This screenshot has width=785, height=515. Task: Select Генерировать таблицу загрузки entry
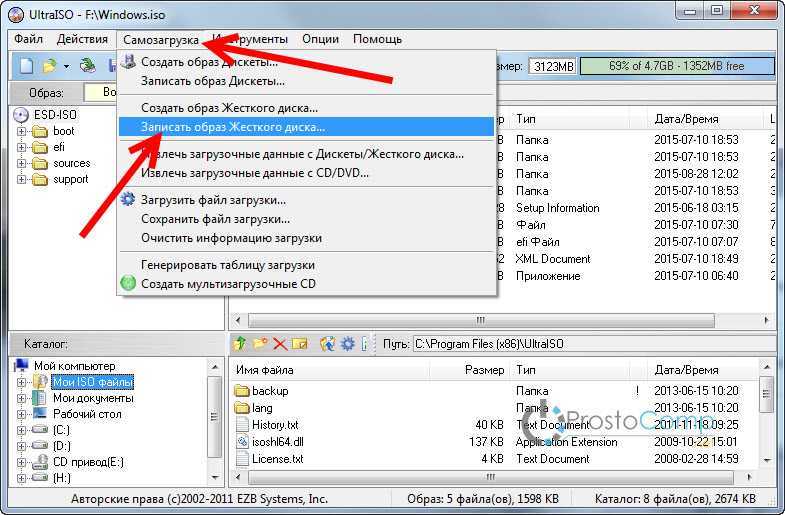(306, 265)
